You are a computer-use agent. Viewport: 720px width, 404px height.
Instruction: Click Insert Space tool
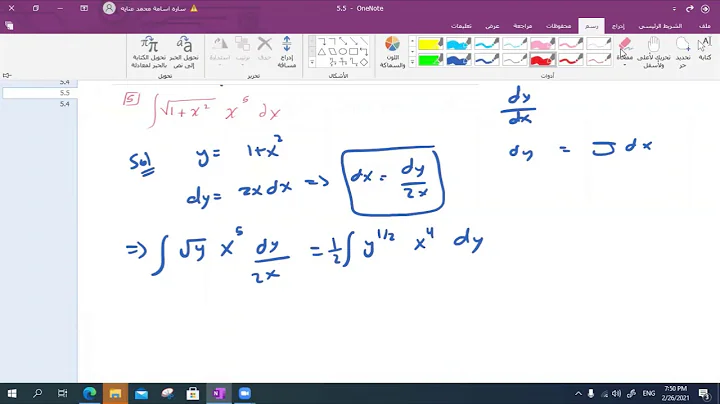(287, 52)
